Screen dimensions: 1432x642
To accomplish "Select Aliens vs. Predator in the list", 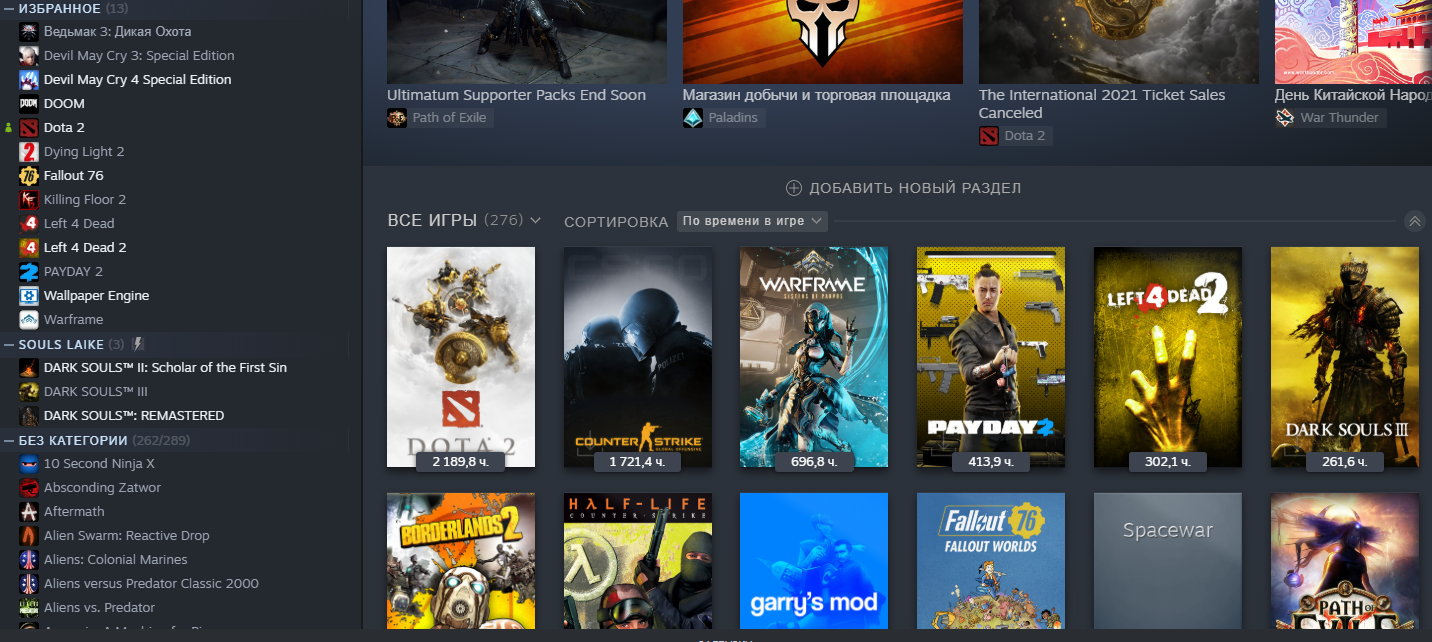I will pyautogui.click(x=99, y=607).
